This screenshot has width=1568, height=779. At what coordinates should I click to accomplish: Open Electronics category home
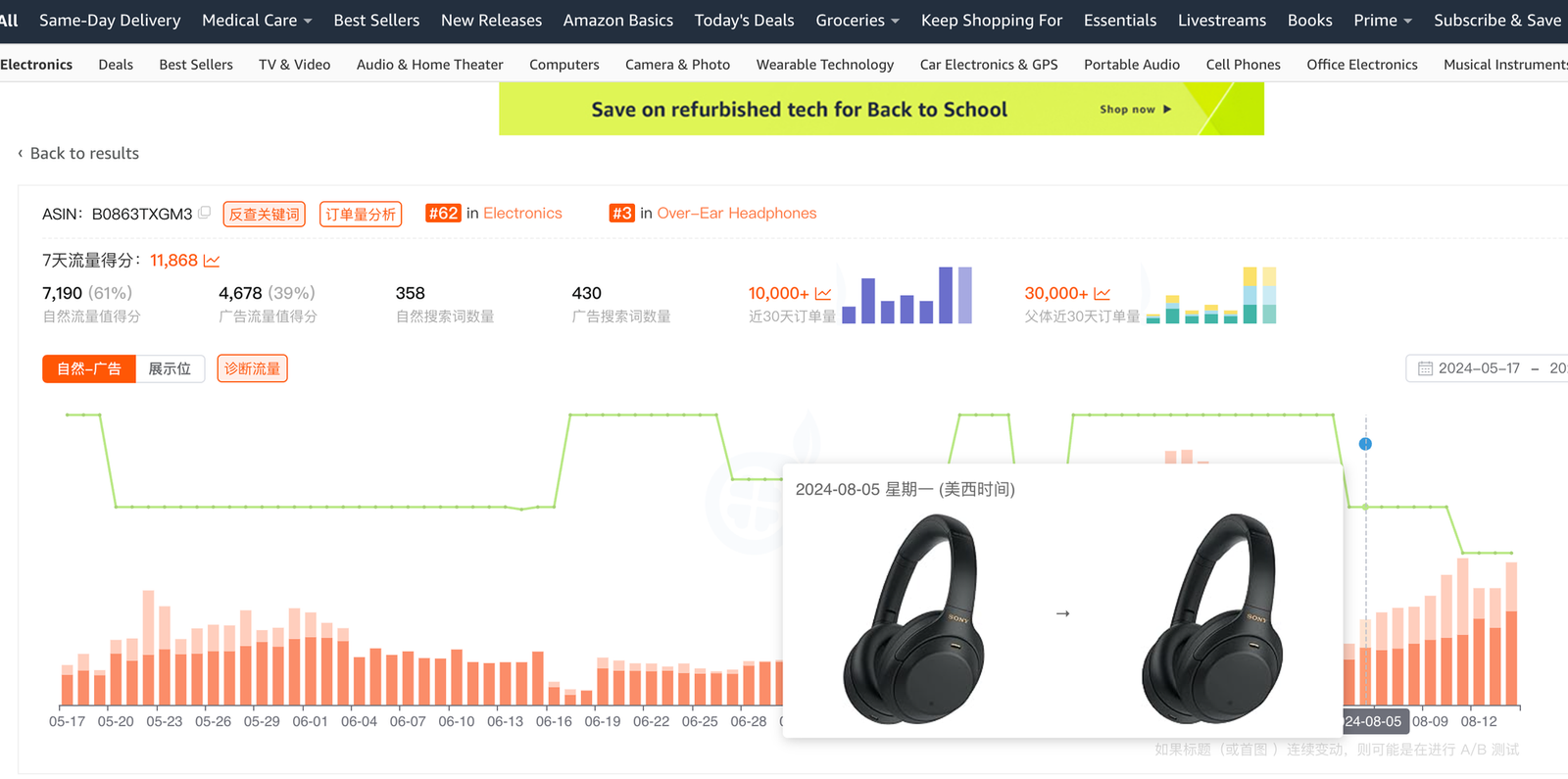pos(36,65)
